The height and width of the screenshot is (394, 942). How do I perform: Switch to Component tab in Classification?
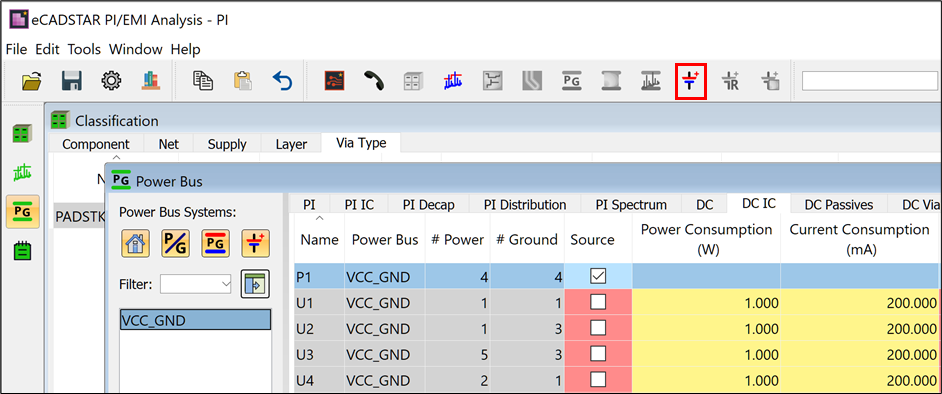click(96, 144)
